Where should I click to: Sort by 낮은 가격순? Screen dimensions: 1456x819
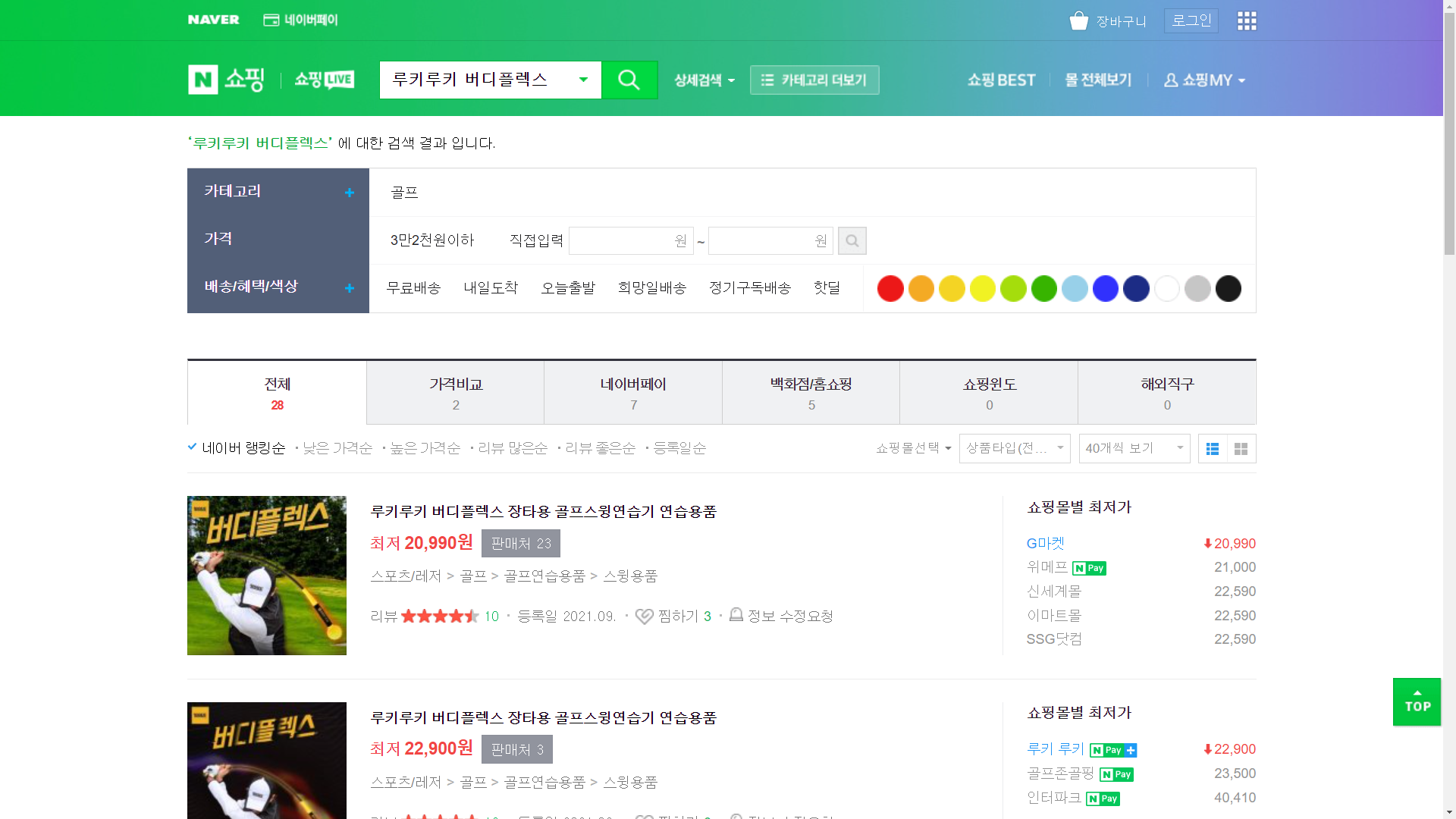[337, 448]
